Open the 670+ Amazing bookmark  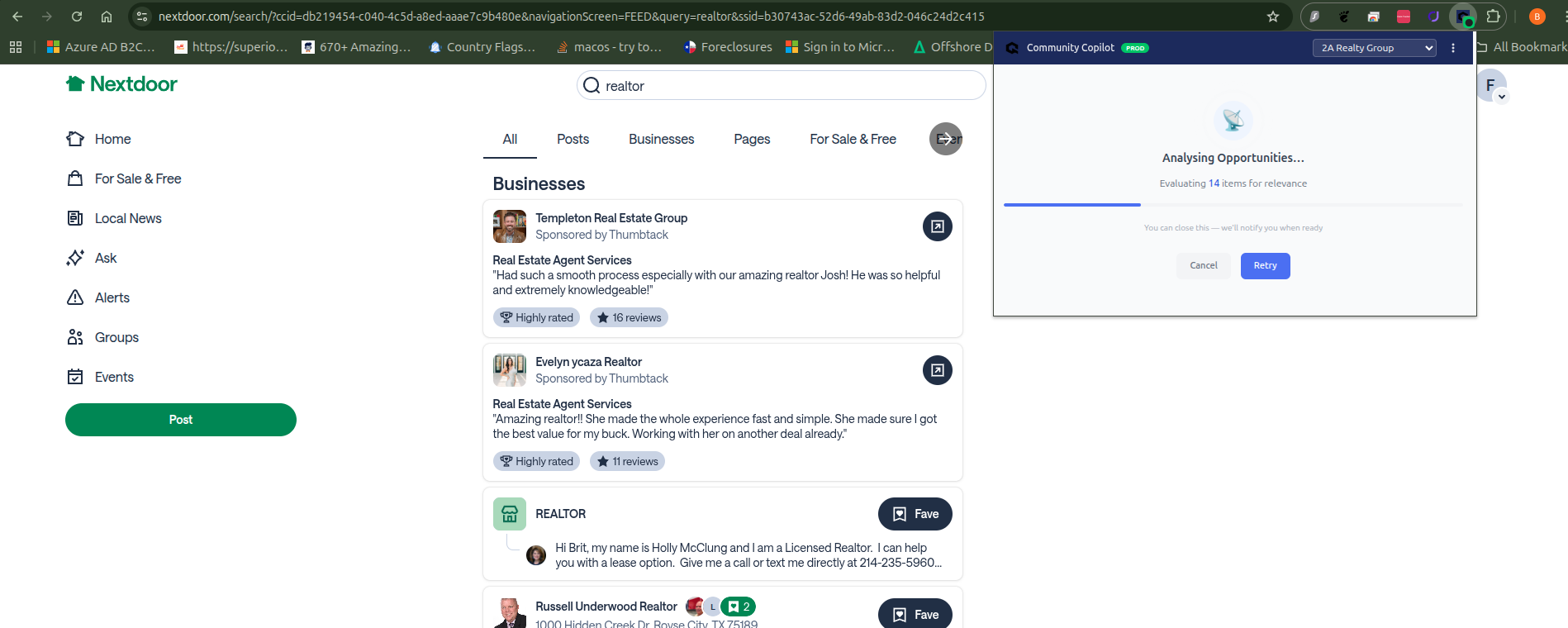[x=356, y=47]
